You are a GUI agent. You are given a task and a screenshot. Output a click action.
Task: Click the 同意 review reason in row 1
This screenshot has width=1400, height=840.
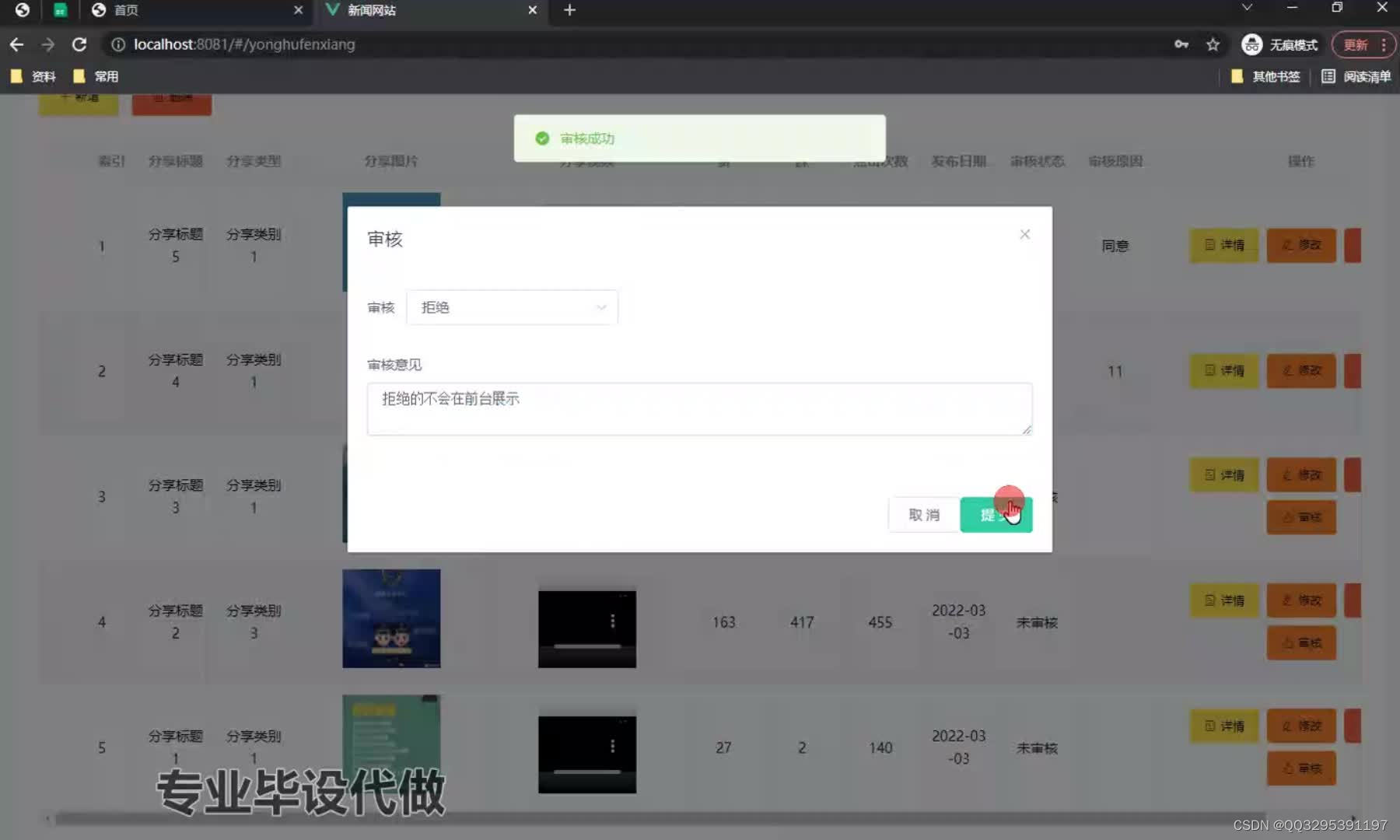[x=1115, y=246]
